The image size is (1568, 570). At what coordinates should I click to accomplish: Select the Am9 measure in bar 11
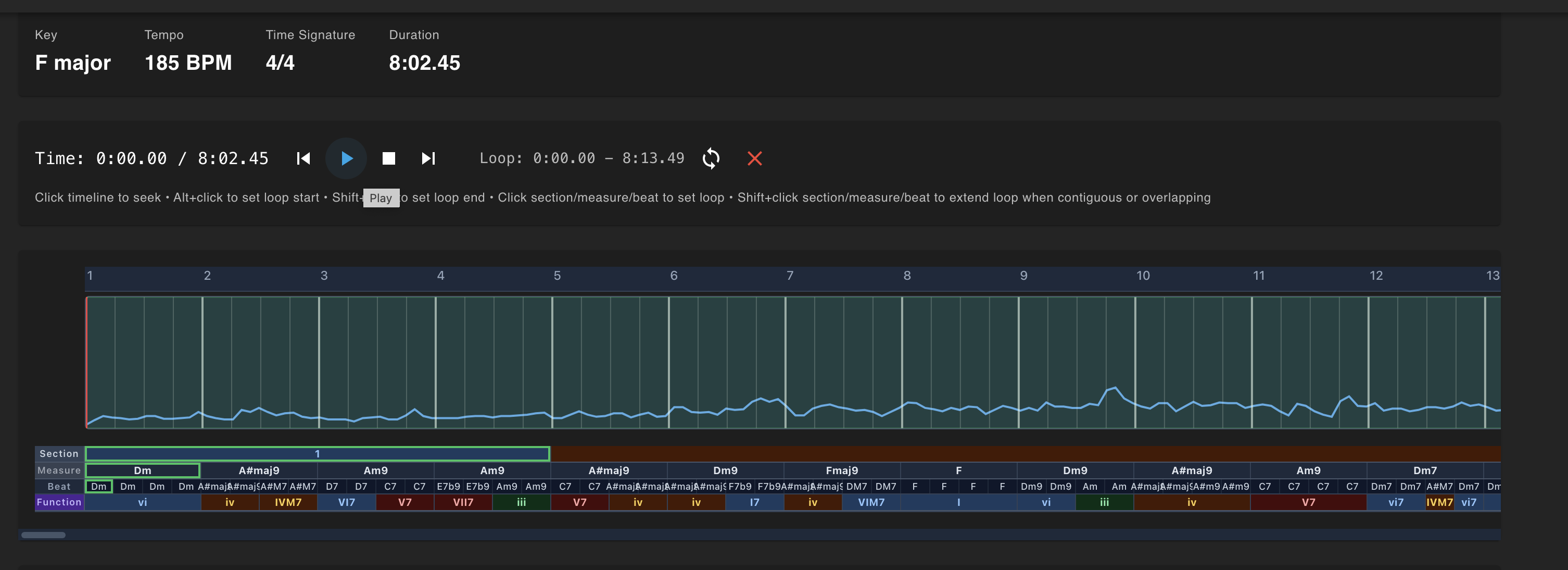(x=1308, y=470)
